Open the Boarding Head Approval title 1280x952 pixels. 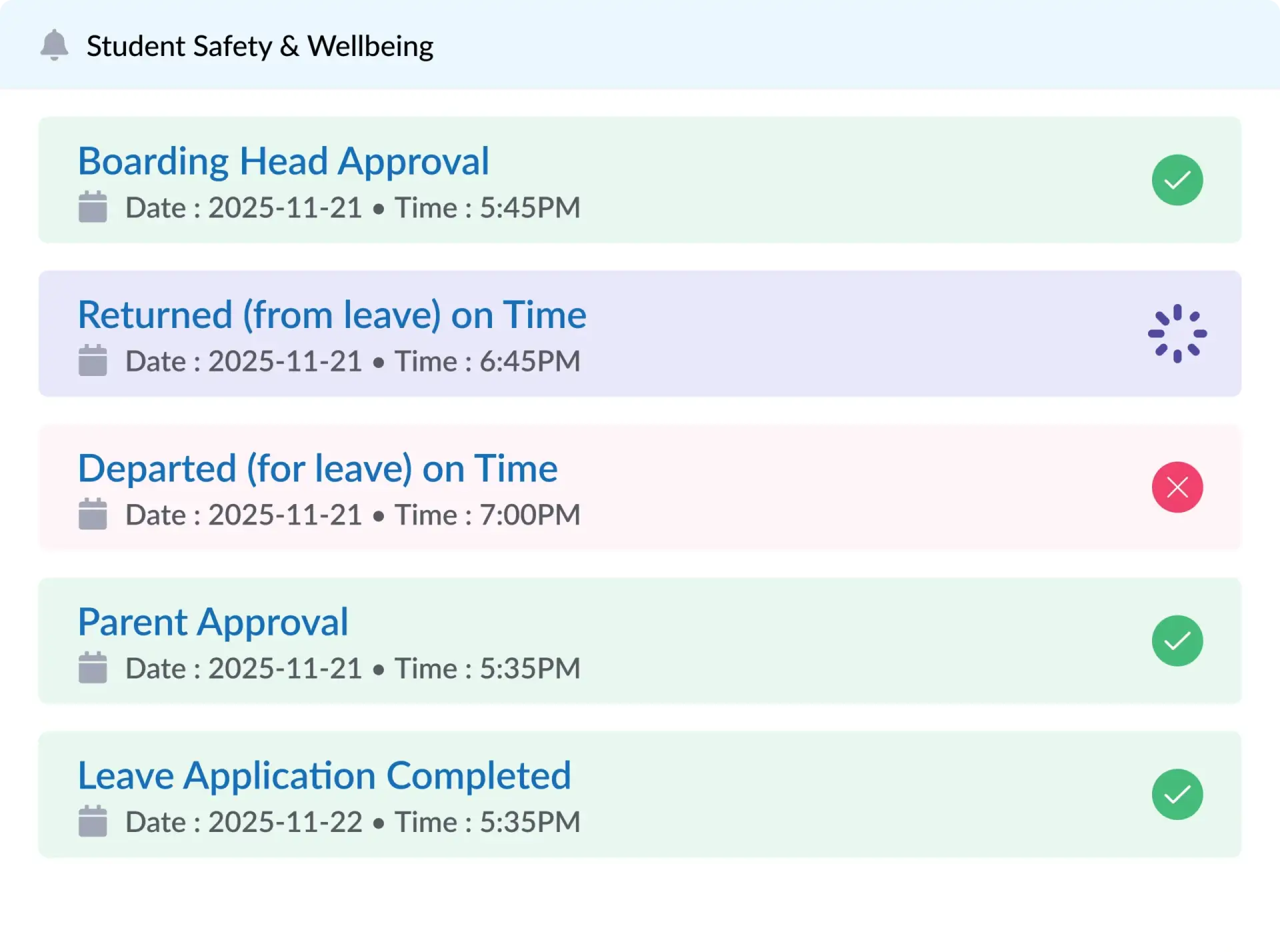(283, 161)
